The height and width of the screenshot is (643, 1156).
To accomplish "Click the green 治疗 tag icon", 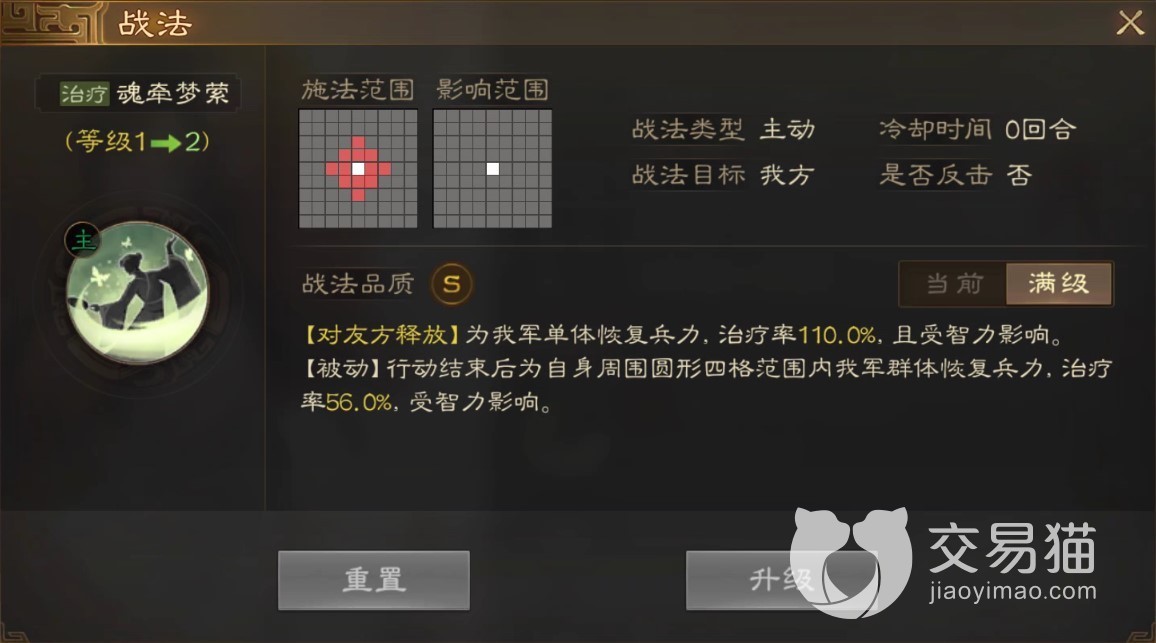I will (x=84, y=94).
